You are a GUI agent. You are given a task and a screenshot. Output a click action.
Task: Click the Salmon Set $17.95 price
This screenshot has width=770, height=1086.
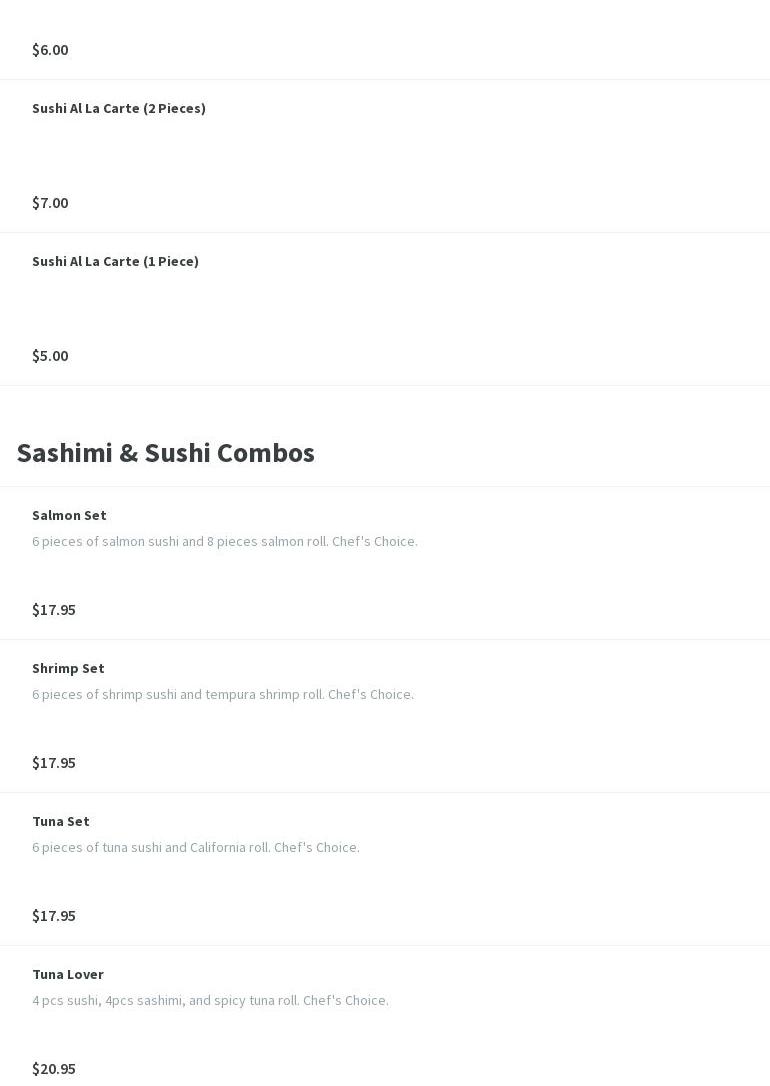click(x=54, y=609)
